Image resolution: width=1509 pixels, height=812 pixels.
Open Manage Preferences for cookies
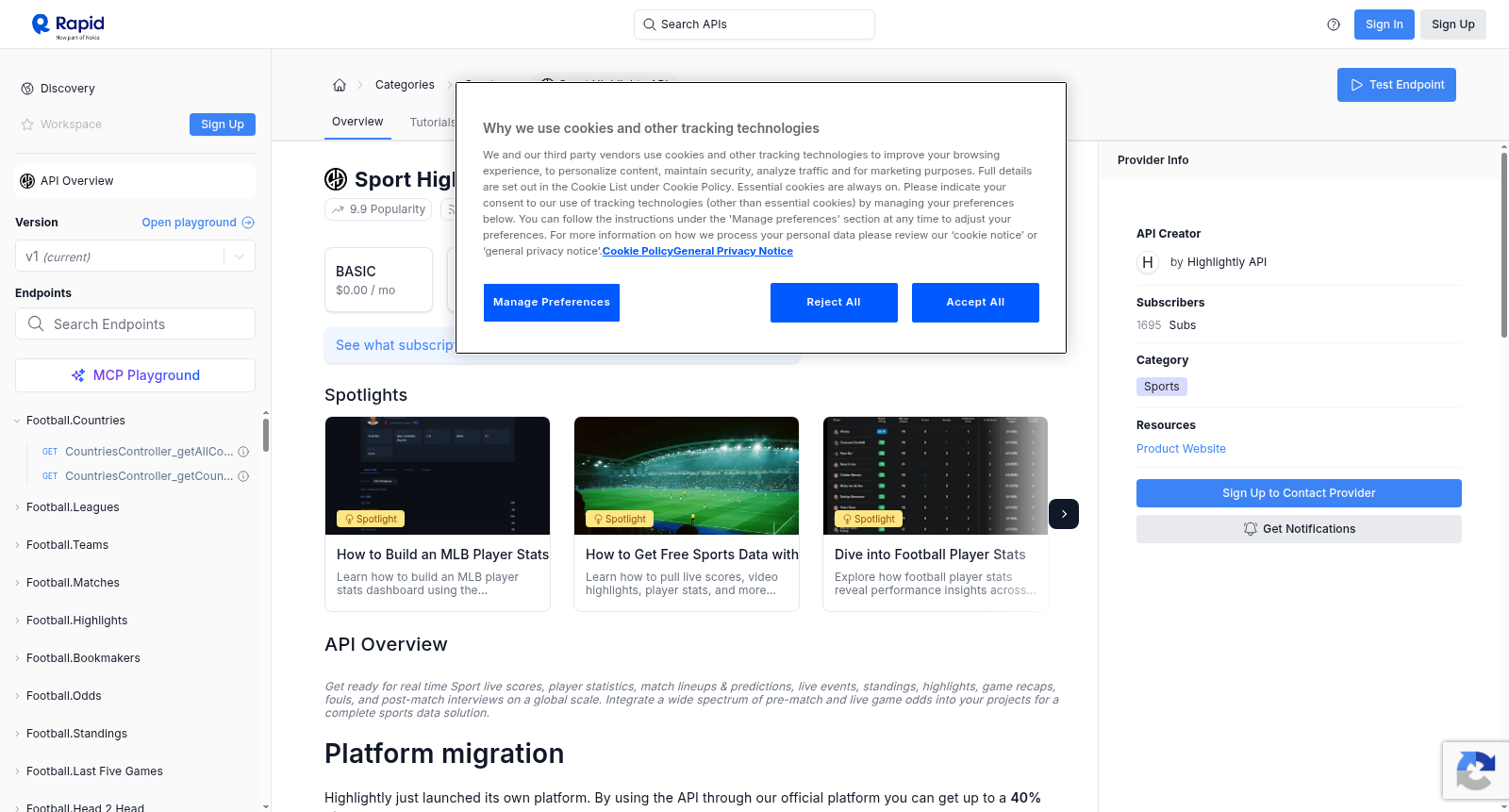(552, 303)
